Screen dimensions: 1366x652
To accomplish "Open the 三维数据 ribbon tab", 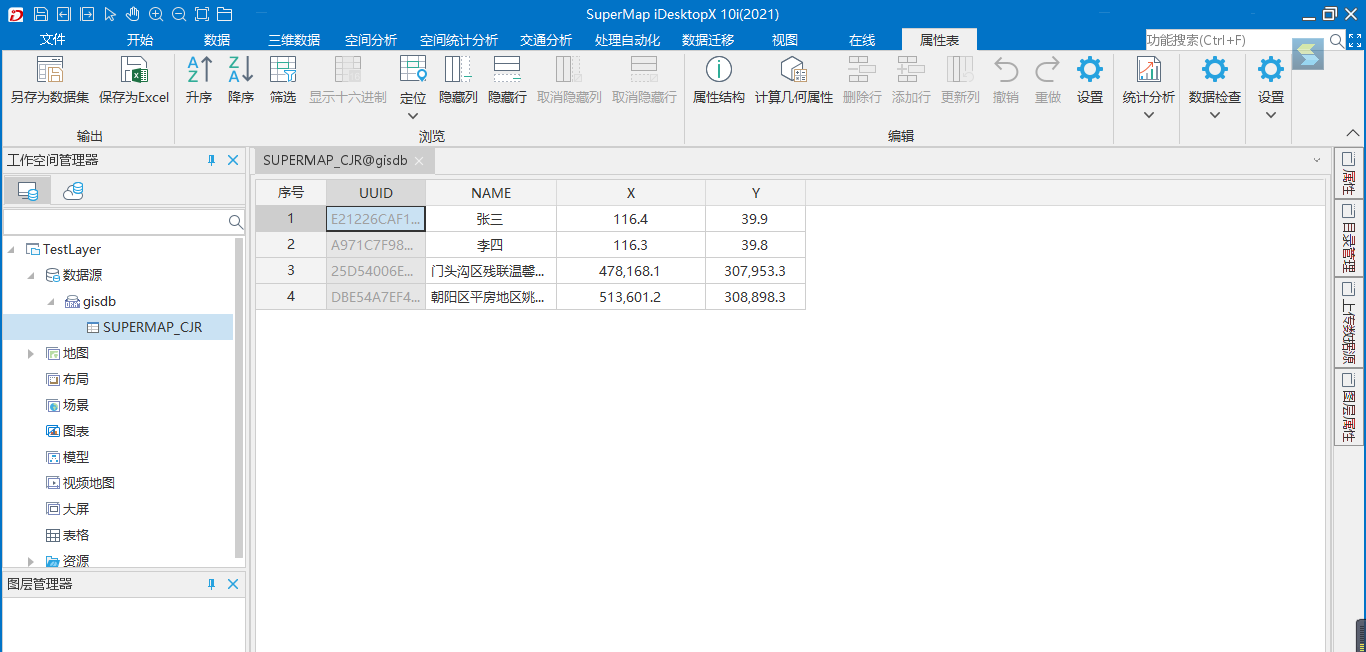I will point(294,40).
